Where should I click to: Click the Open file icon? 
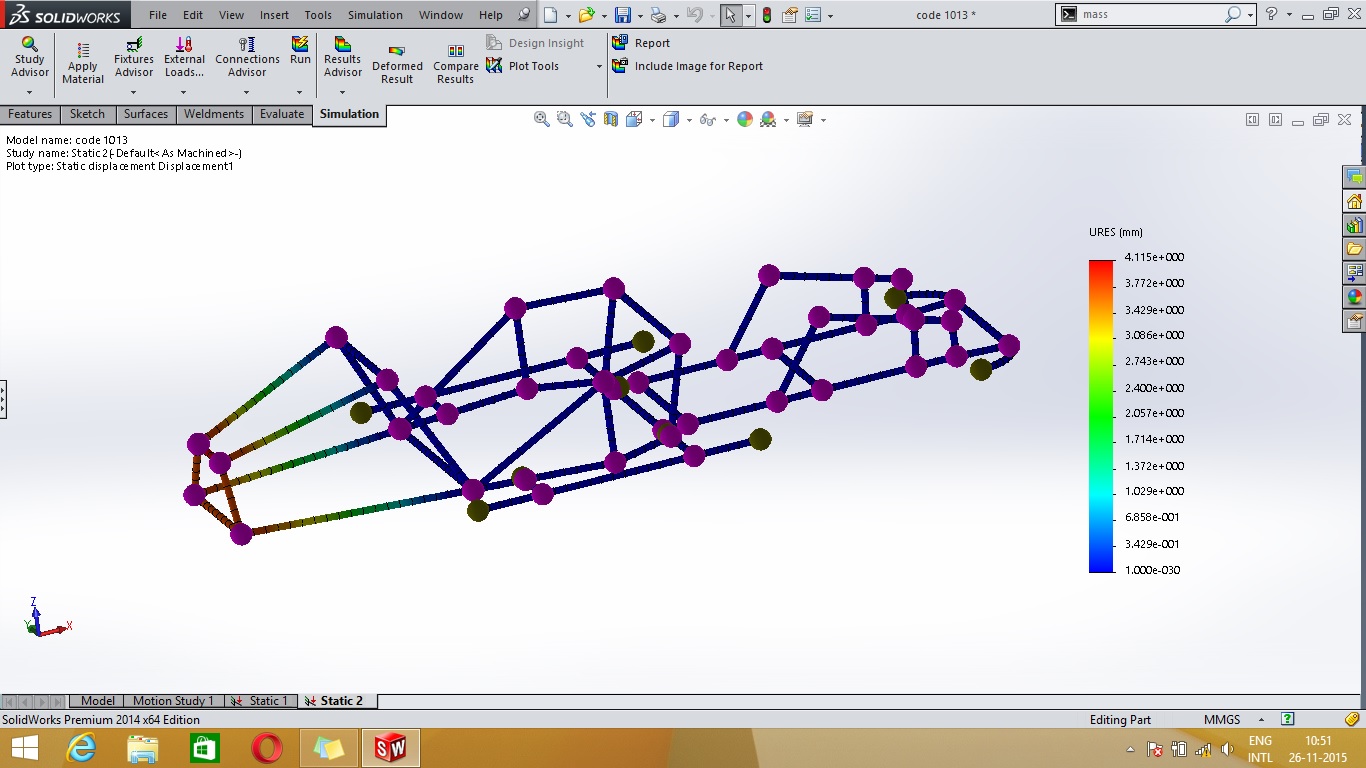pyautogui.click(x=586, y=15)
